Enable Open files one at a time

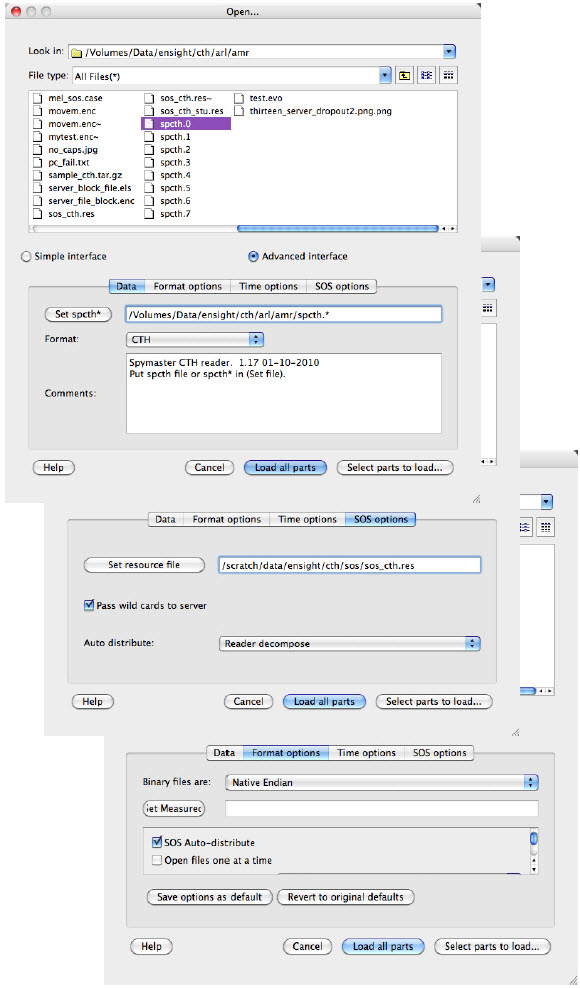click(x=156, y=860)
